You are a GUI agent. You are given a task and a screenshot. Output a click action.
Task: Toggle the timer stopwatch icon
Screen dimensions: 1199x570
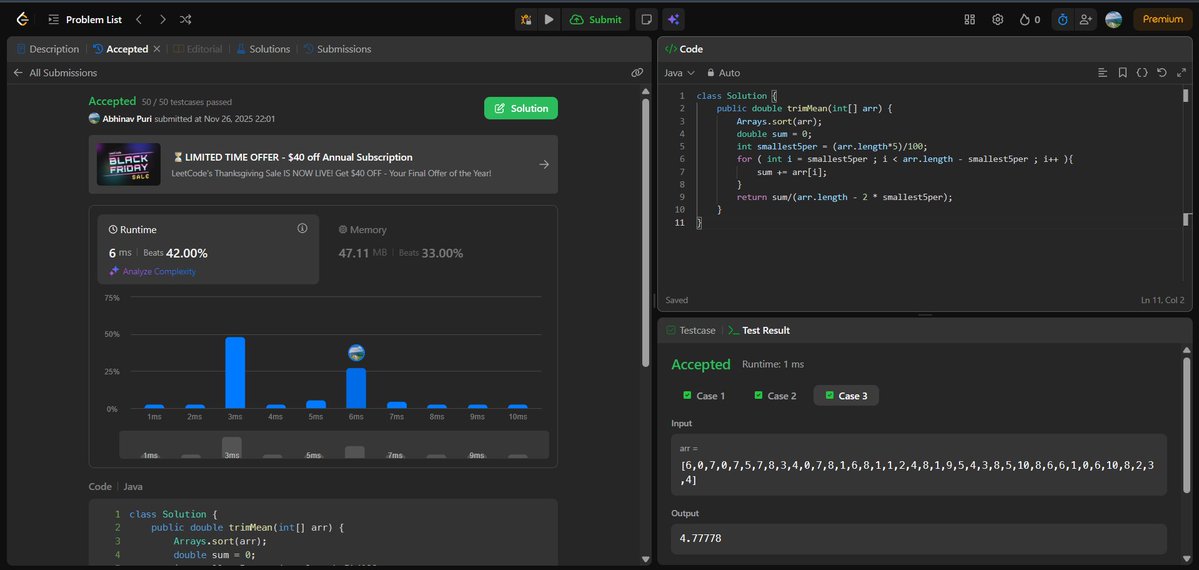point(1062,19)
